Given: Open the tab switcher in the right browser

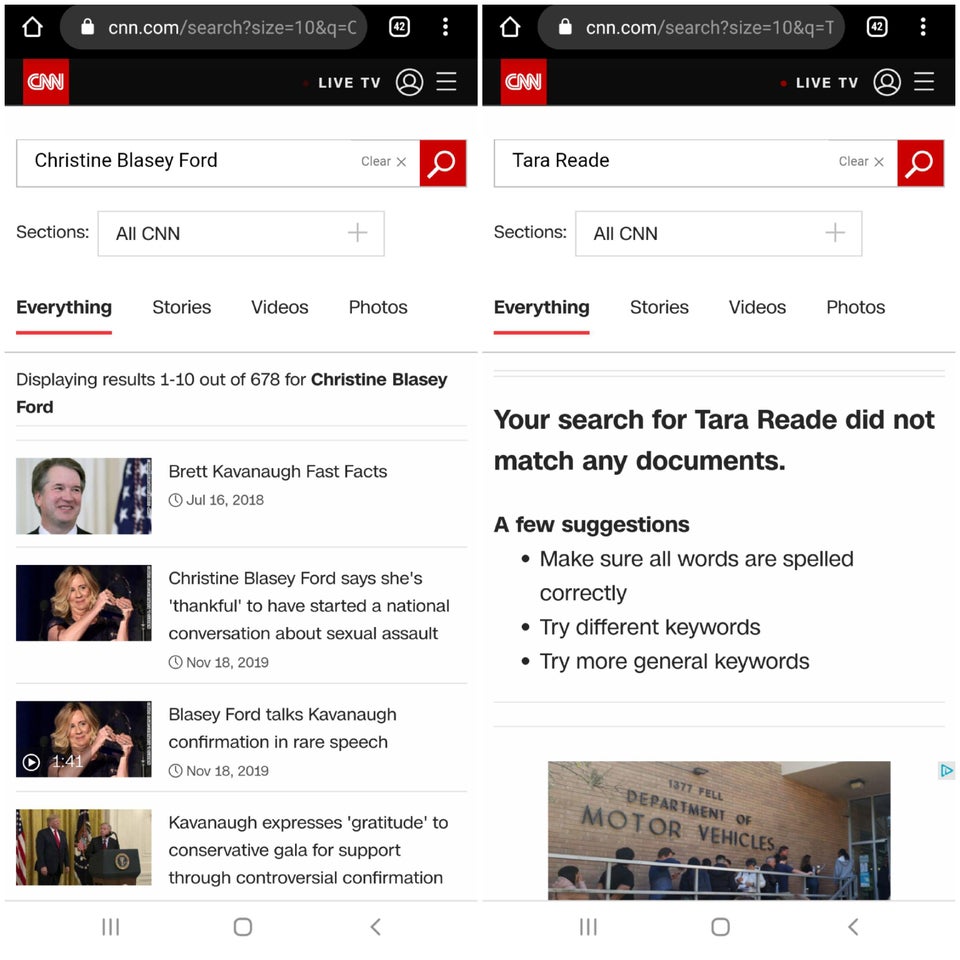Looking at the screenshot, I should [x=877, y=26].
